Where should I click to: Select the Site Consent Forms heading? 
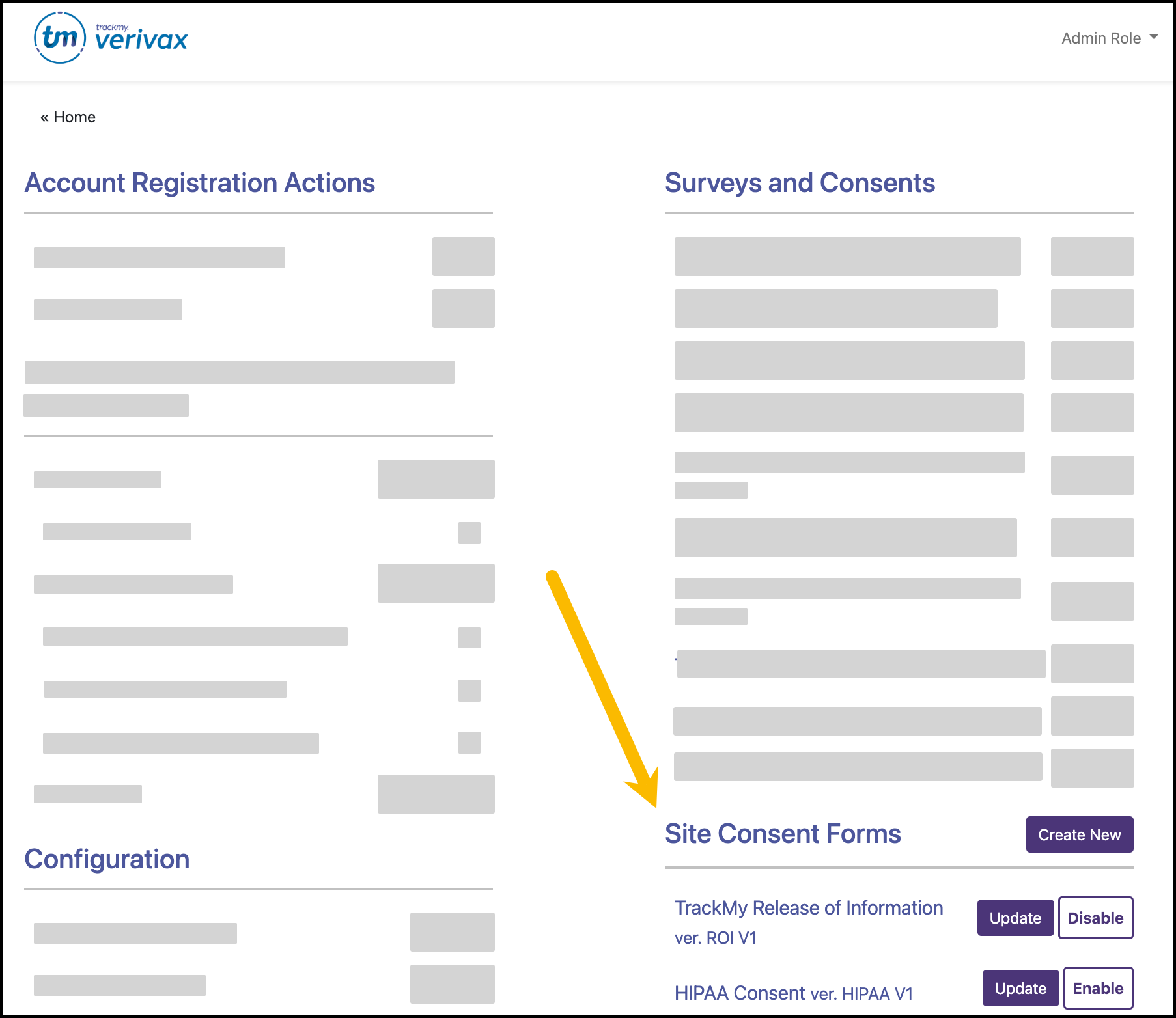click(x=783, y=834)
